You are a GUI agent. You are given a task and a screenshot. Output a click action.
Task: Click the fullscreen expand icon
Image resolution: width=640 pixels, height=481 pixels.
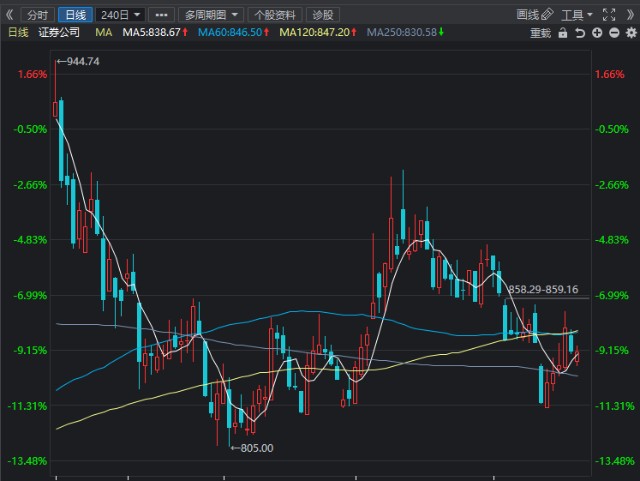point(610,15)
